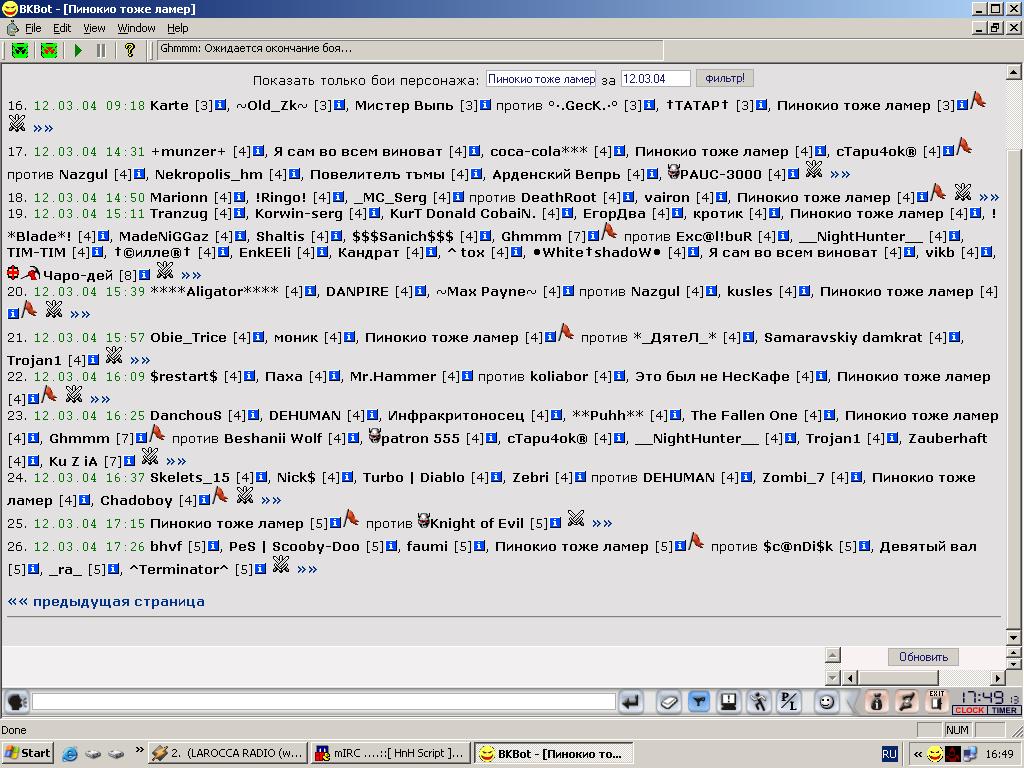Viewport: 1024px width, 768px height.
Task: Click the фильтр! button
Action: [x=725, y=78]
